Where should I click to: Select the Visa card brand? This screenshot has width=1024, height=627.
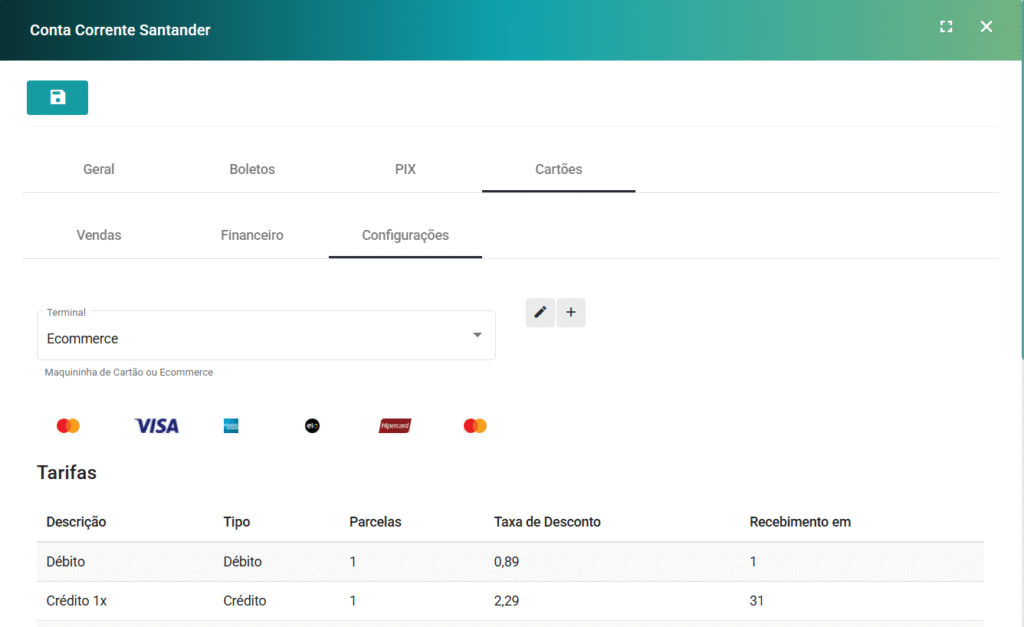156,426
